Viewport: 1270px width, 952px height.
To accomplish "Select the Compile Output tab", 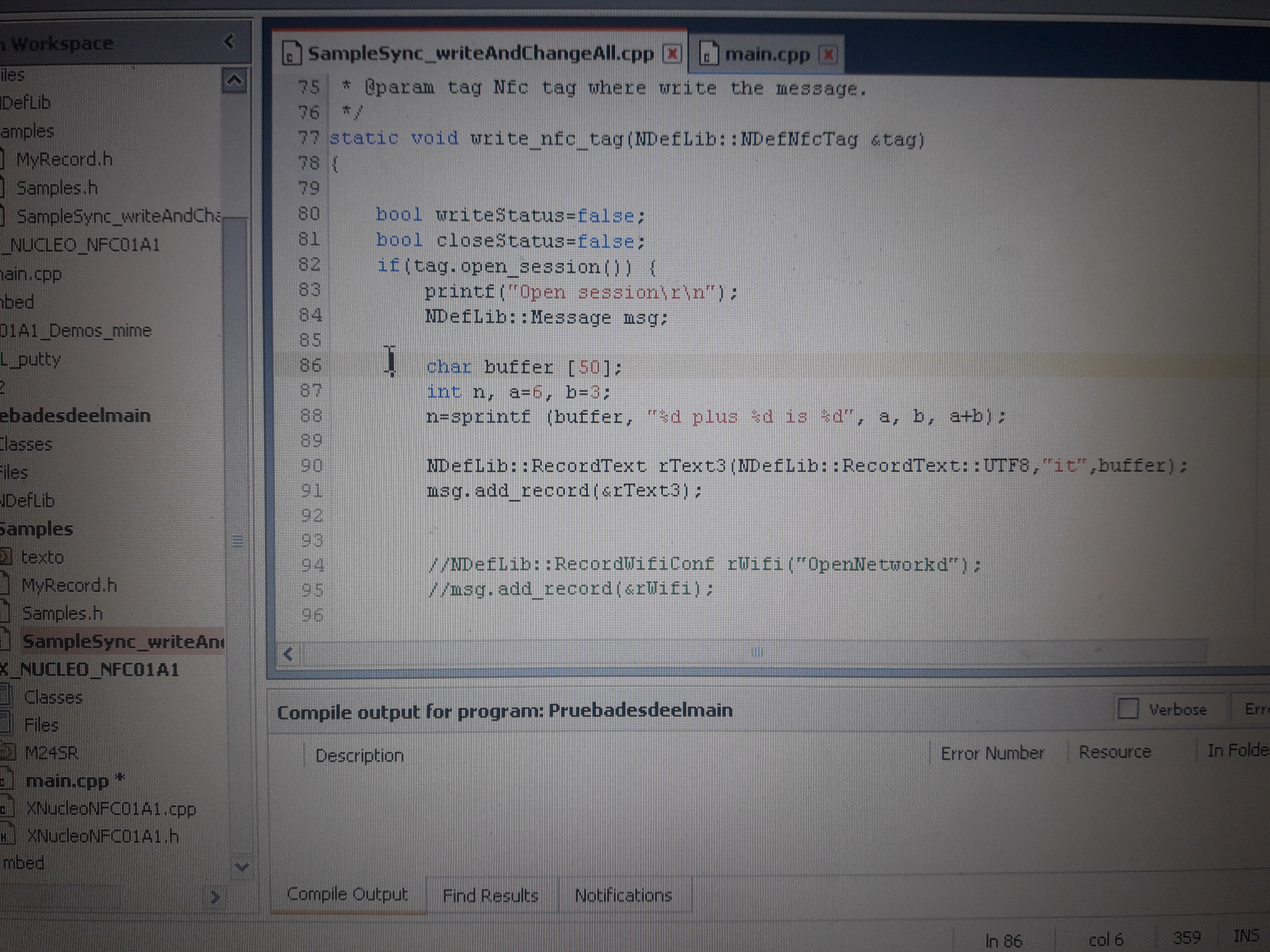I will [347, 894].
